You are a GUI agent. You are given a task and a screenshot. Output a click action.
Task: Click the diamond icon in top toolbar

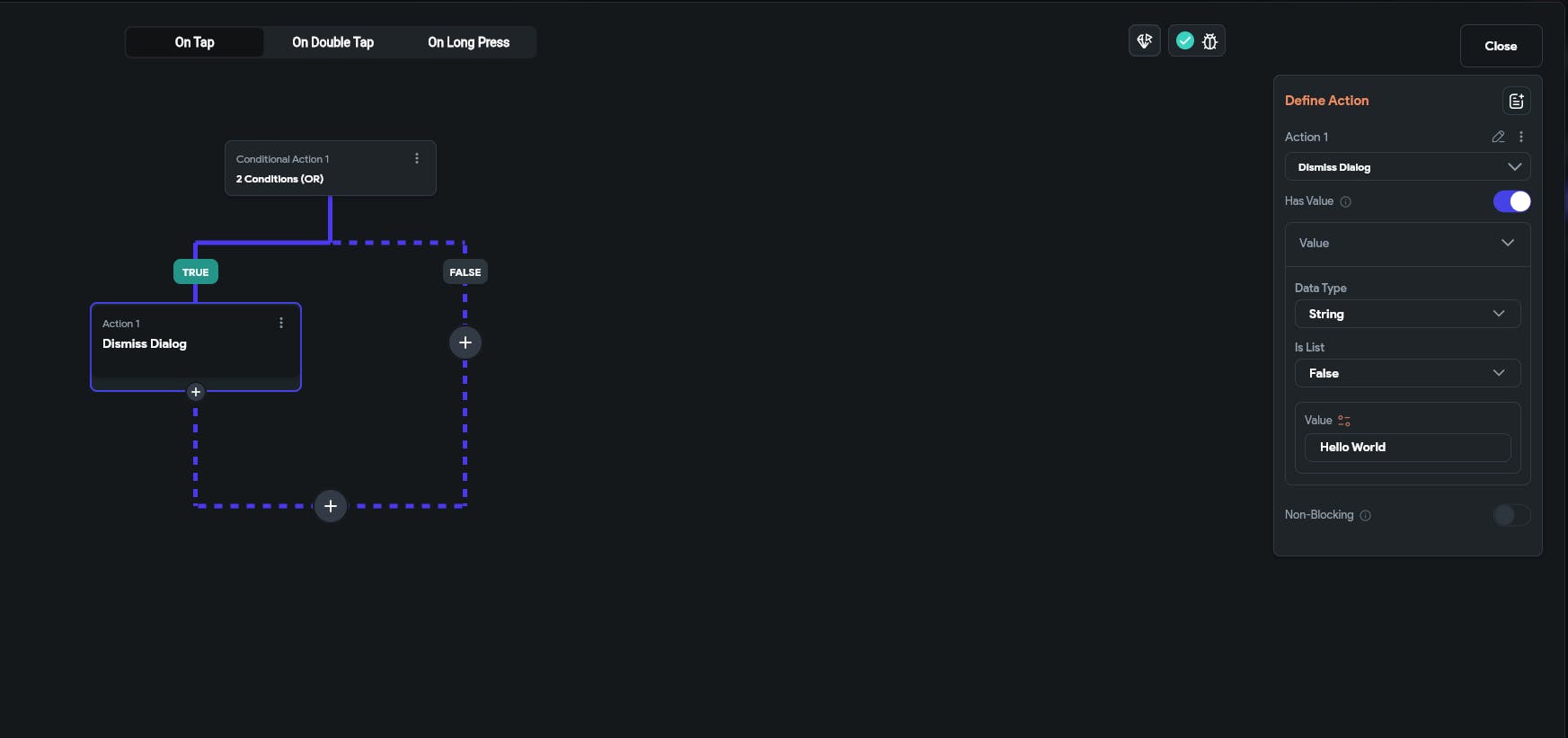pyautogui.click(x=1145, y=41)
